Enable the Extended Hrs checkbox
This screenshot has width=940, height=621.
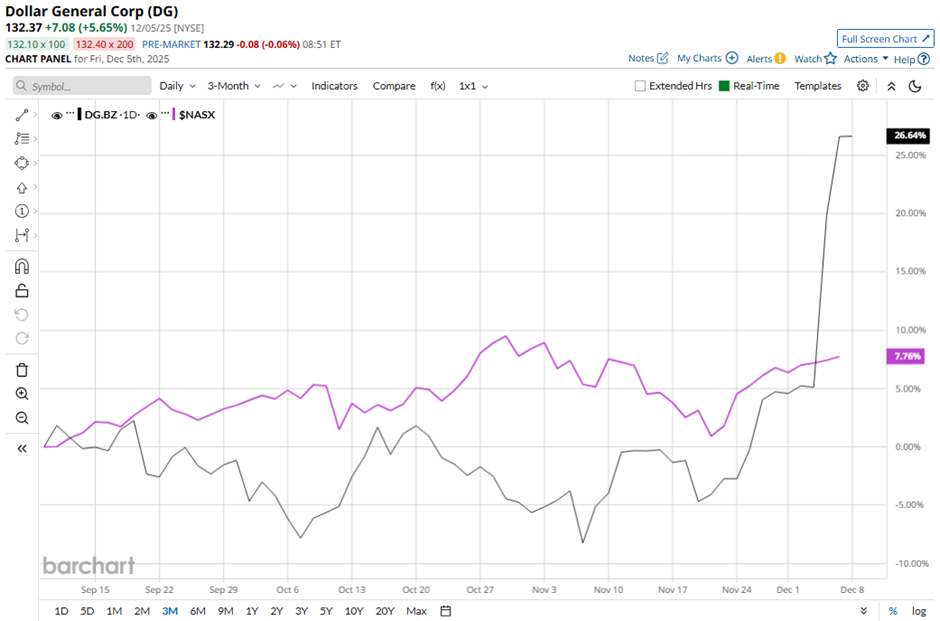[640, 86]
